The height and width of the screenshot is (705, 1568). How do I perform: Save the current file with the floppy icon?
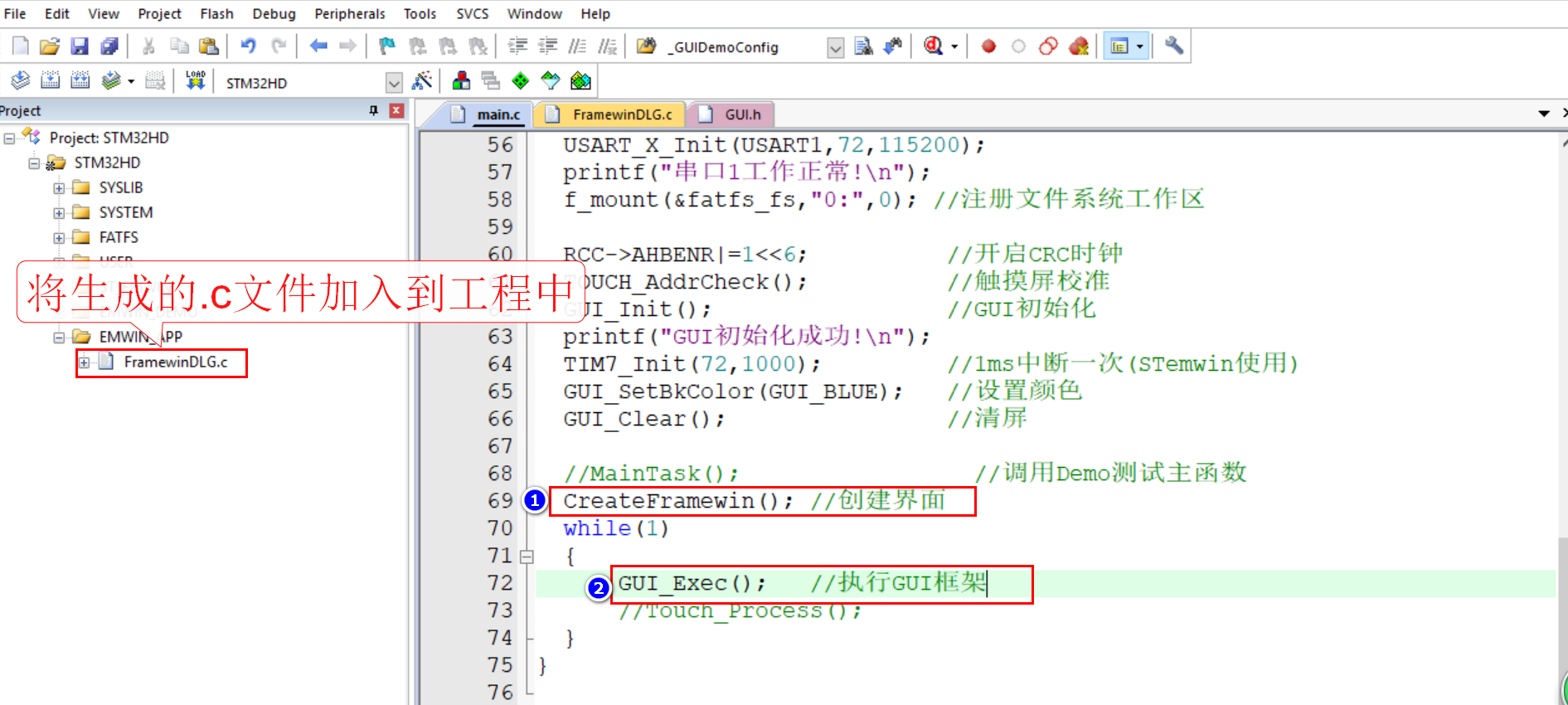click(x=80, y=46)
